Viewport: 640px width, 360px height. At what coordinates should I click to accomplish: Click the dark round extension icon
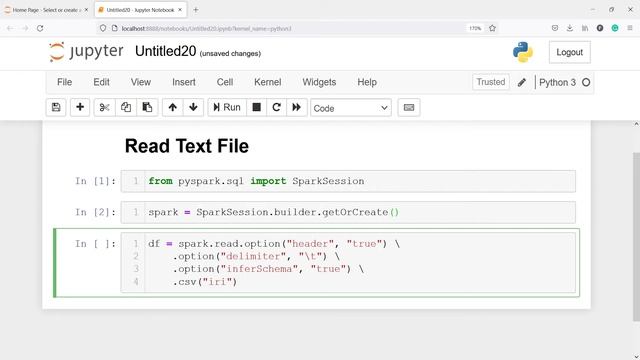pyautogui.click(x=600, y=28)
